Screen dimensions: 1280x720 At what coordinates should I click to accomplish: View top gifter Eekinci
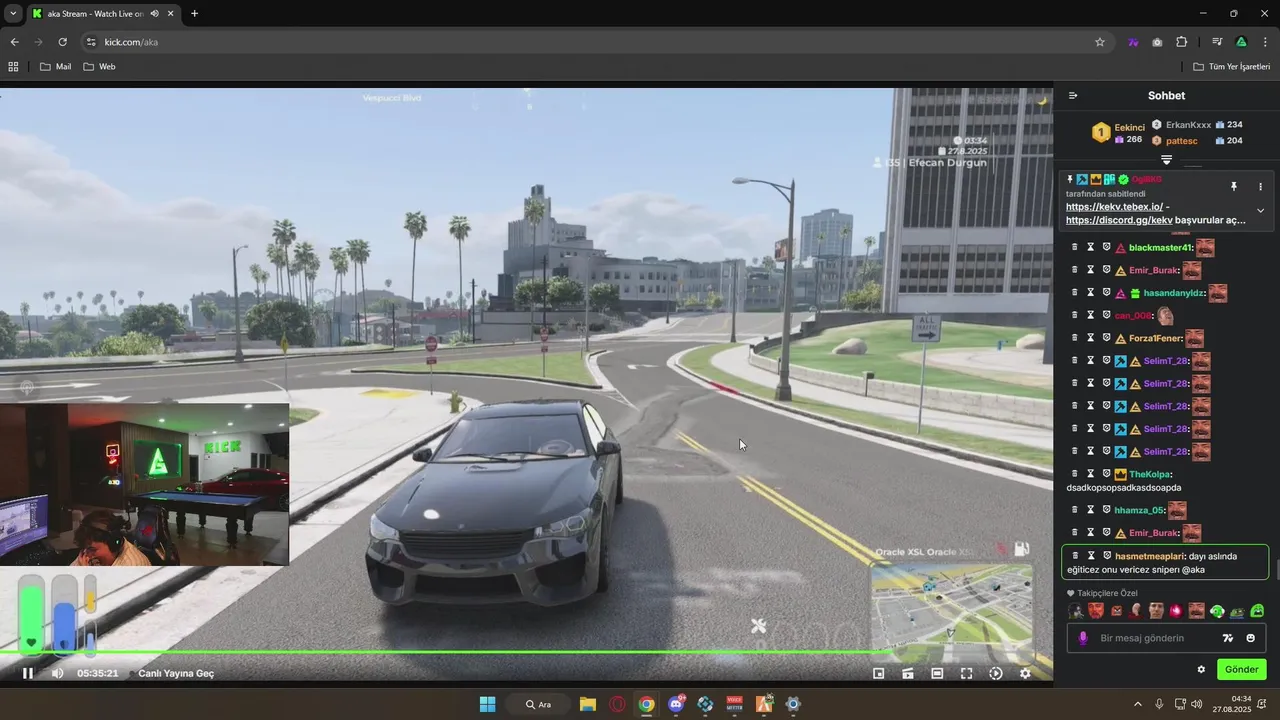coord(1129,128)
